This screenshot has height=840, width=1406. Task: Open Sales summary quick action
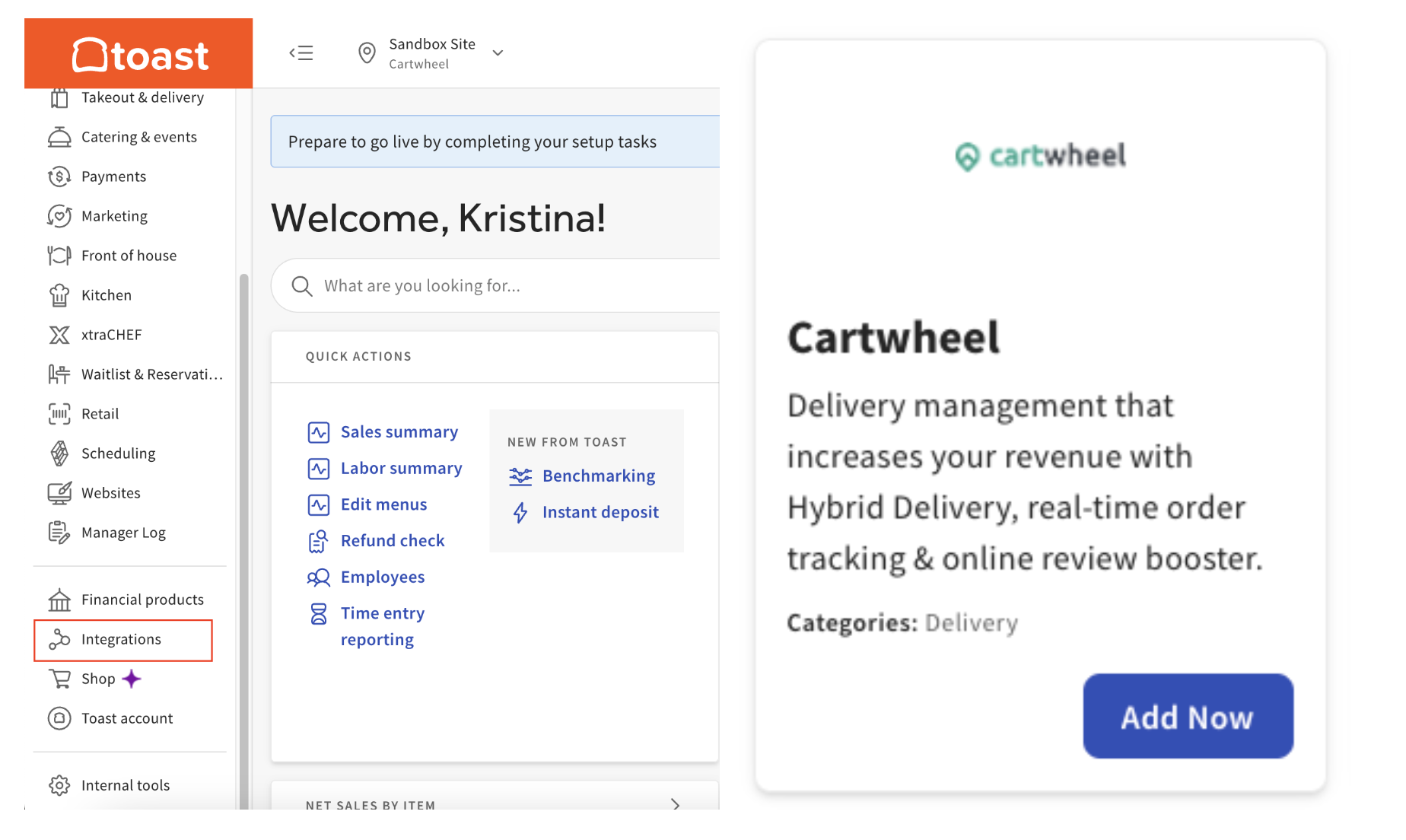click(x=399, y=432)
